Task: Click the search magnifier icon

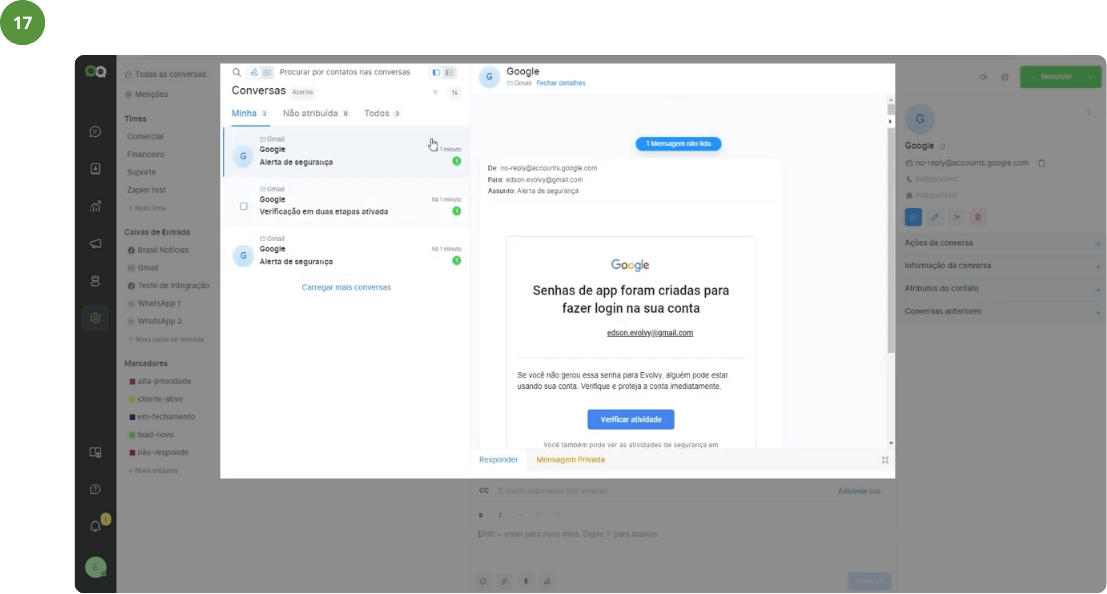Action: click(x=237, y=72)
